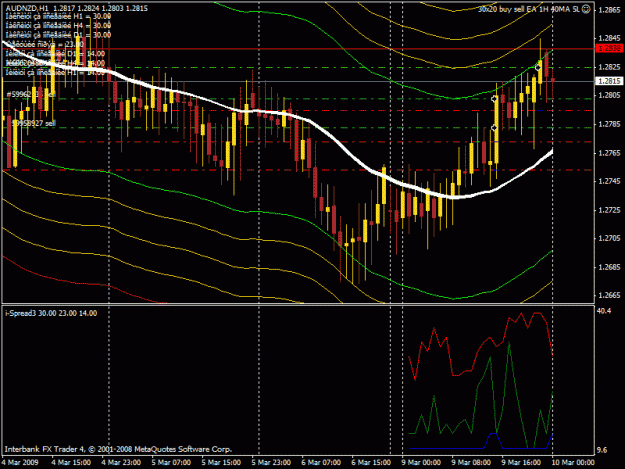Select the 1.2765 price axis label
Screen dimensions: 625x469
pos(609,153)
